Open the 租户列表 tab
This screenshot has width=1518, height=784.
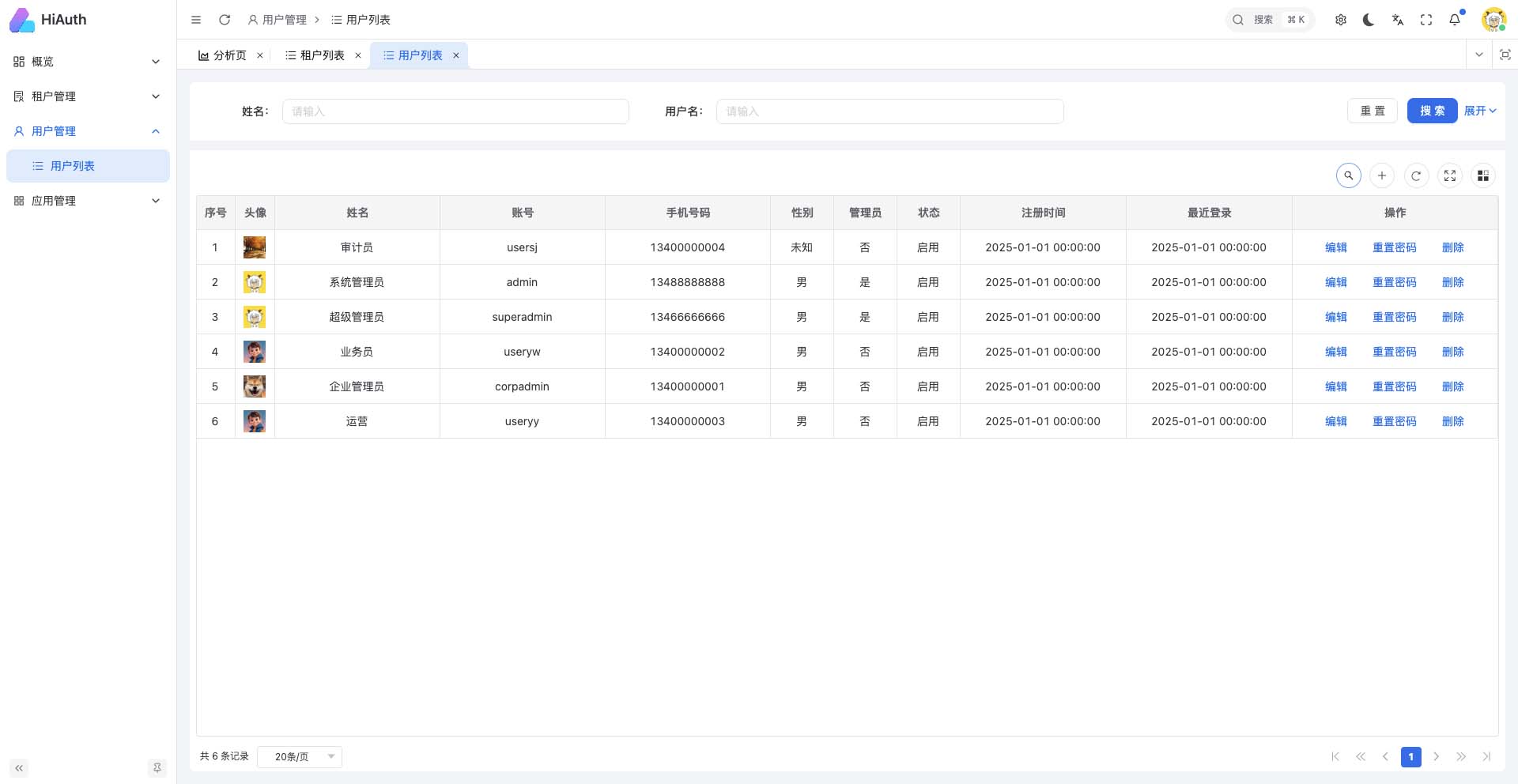(x=322, y=55)
